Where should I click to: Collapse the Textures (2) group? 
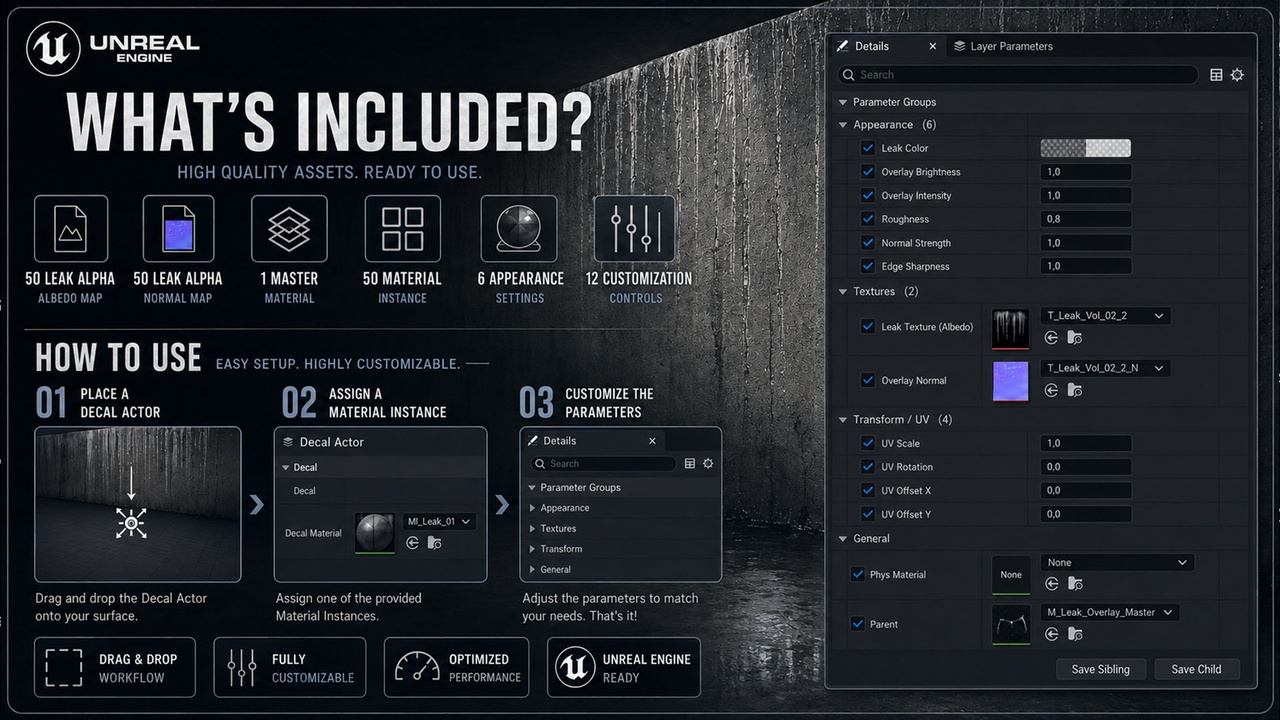(843, 292)
